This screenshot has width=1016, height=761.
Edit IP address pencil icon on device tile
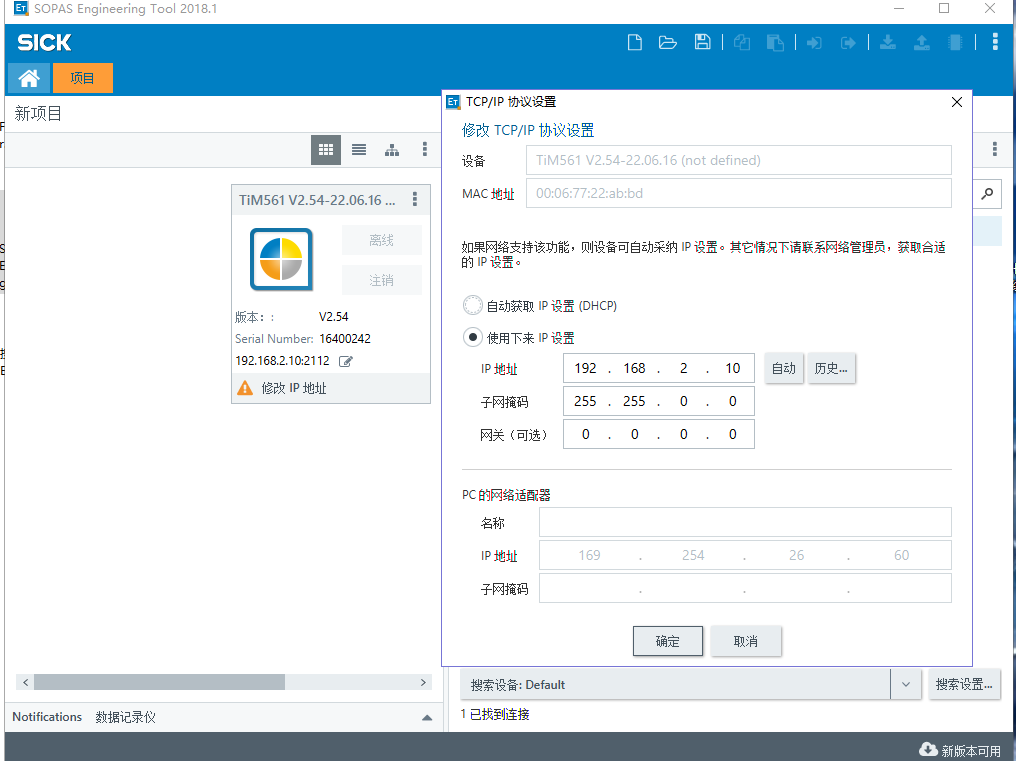tap(346, 361)
